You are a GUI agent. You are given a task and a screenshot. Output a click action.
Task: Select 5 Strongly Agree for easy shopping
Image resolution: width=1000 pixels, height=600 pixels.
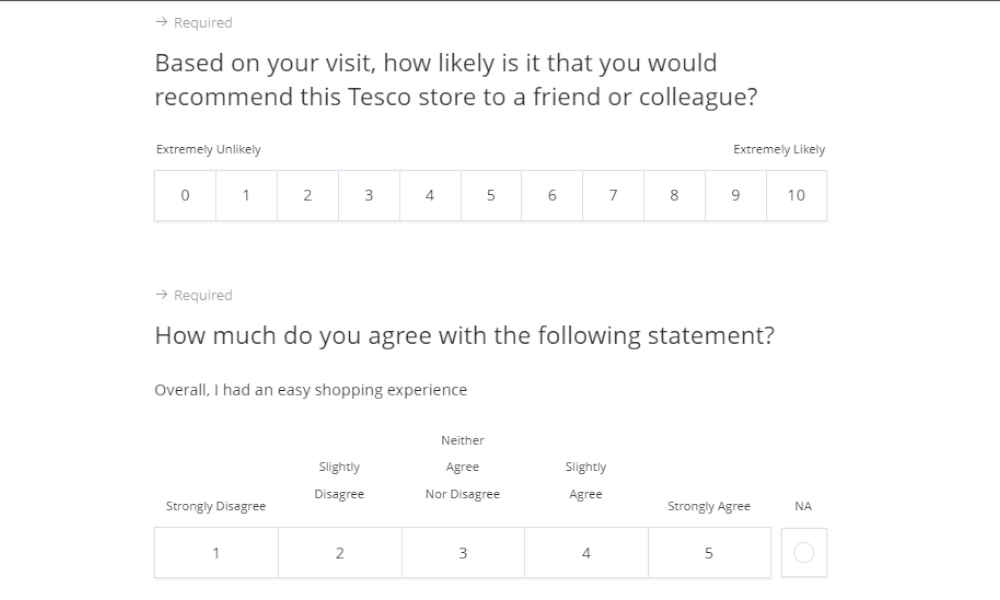click(x=709, y=553)
